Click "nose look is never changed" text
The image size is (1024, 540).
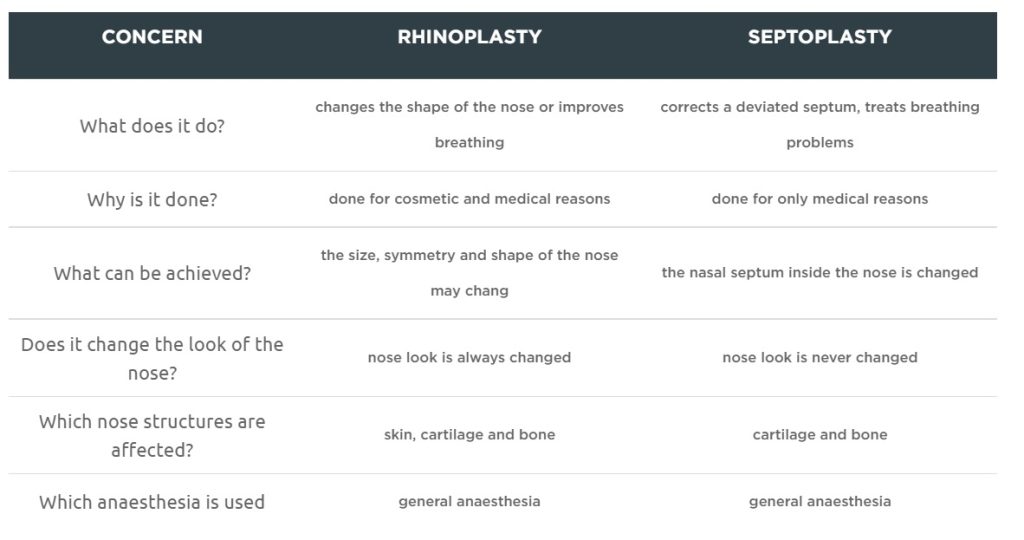(819, 357)
